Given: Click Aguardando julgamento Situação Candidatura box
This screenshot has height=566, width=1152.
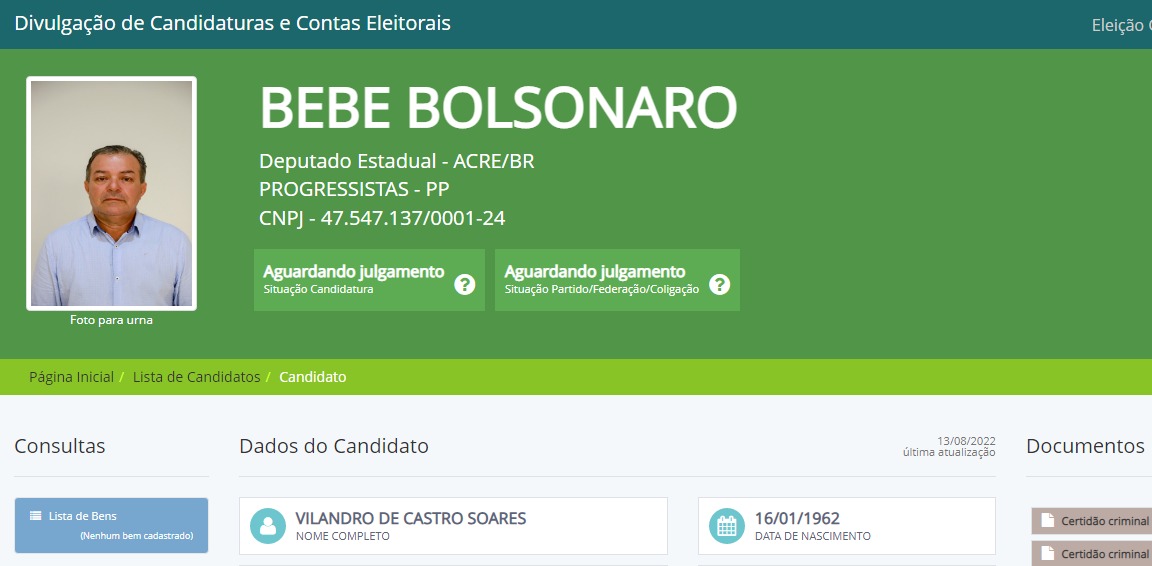Looking at the screenshot, I should coord(354,280).
